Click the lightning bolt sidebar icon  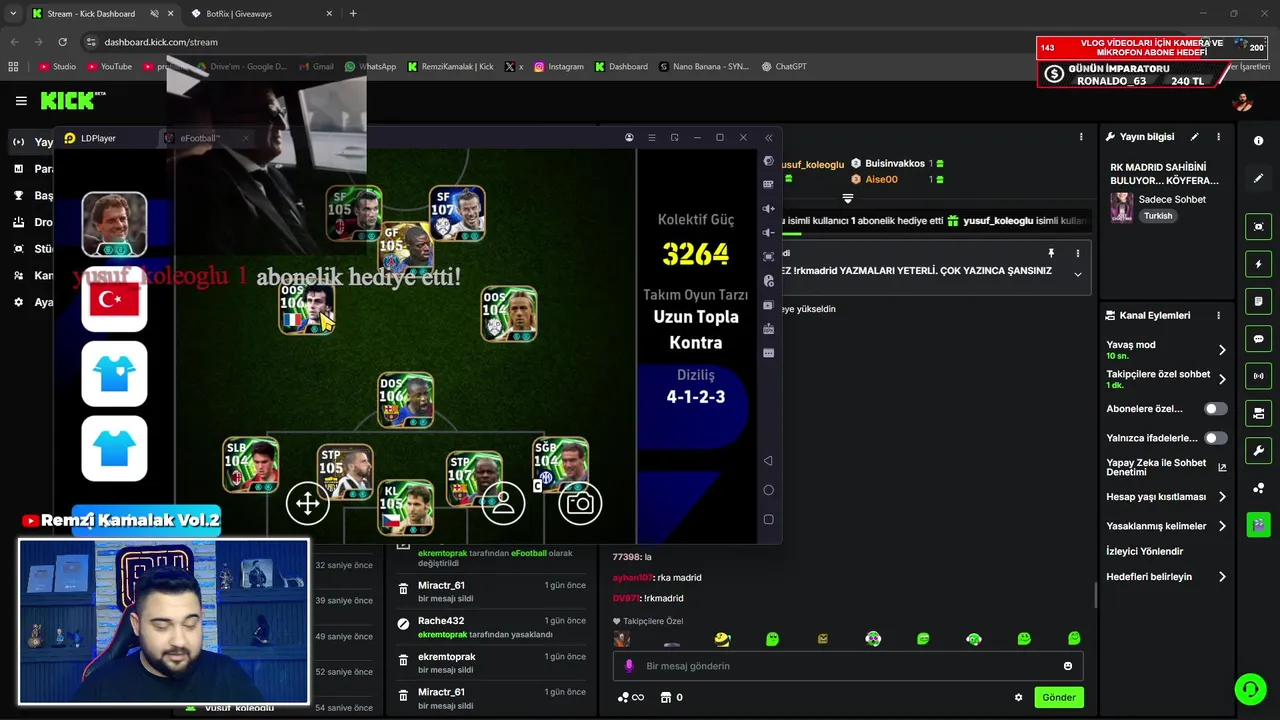click(x=1258, y=264)
